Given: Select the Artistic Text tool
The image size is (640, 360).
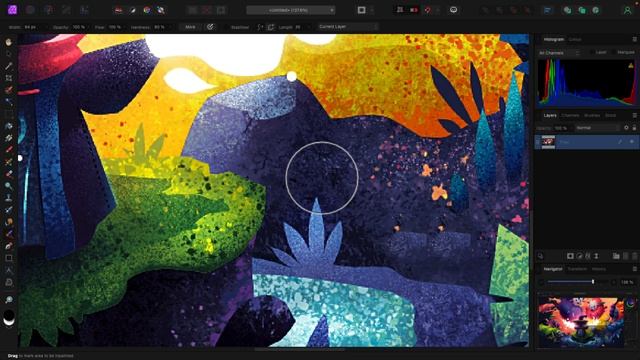Looking at the screenshot, I should [9, 270].
